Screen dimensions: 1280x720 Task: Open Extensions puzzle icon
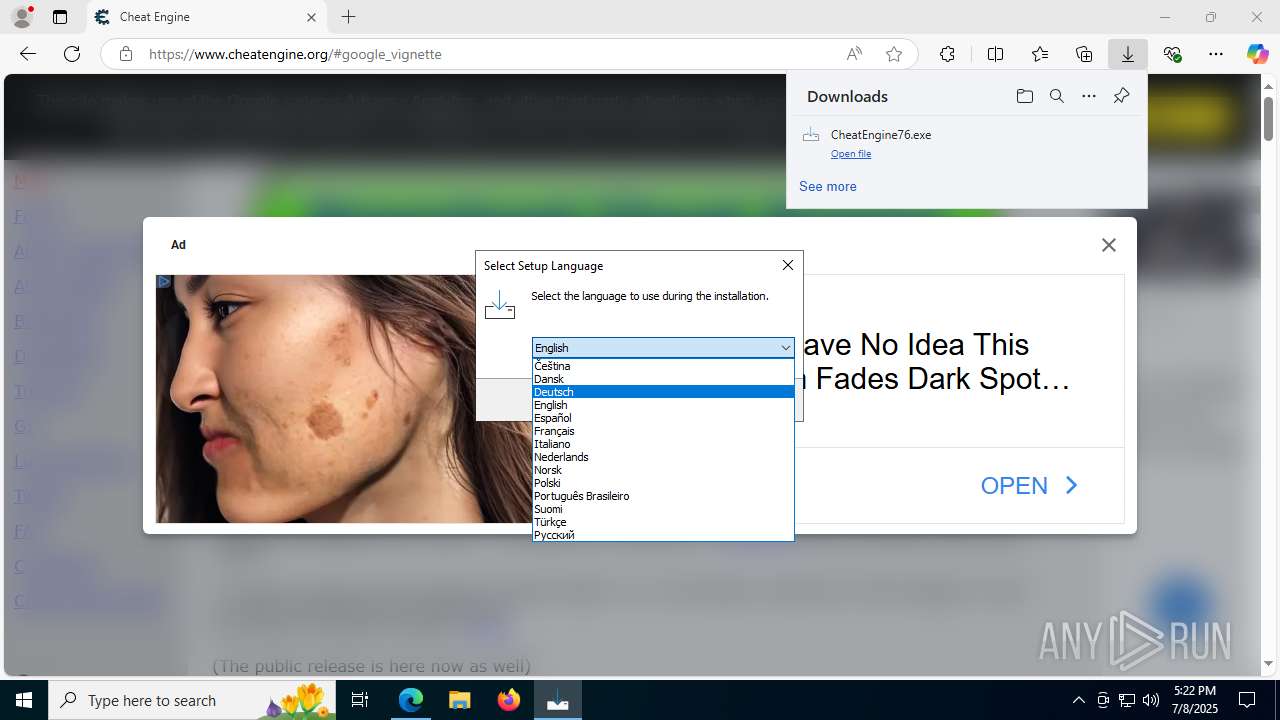(x=947, y=54)
